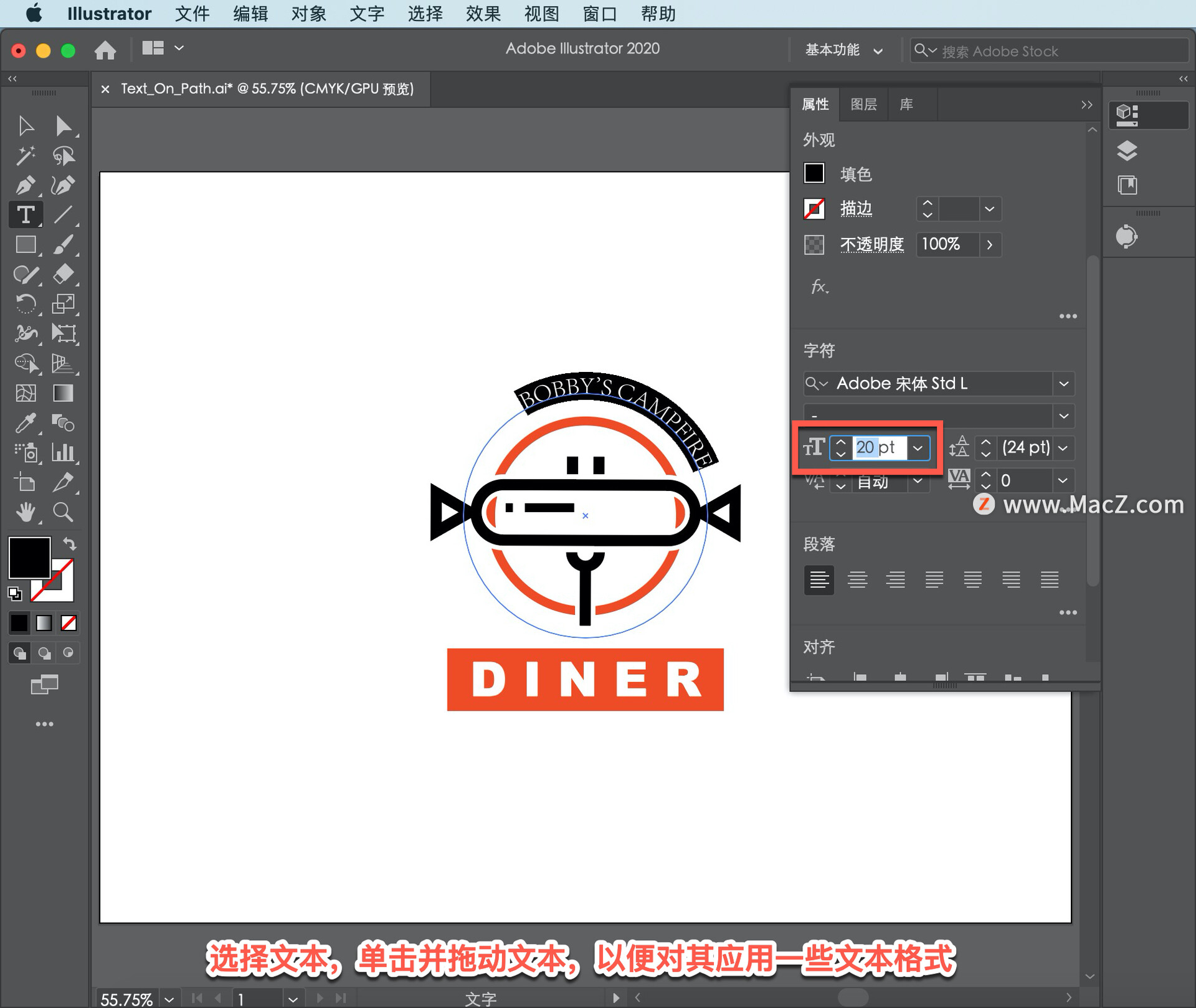
Task: Open the font size dropdown
Action: click(x=918, y=448)
